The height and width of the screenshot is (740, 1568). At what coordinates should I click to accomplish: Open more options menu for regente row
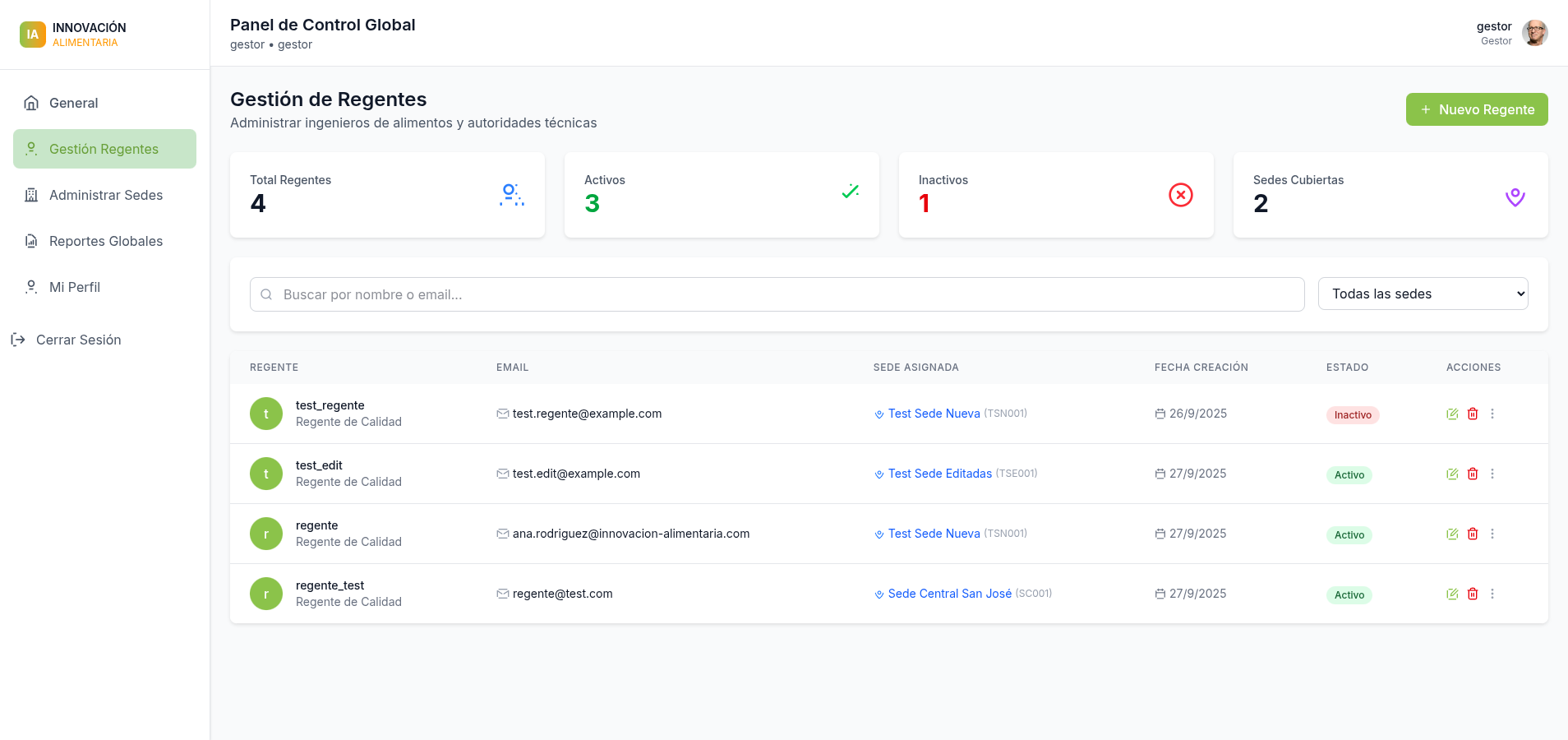pyautogui.click(x=1492, y=534)
